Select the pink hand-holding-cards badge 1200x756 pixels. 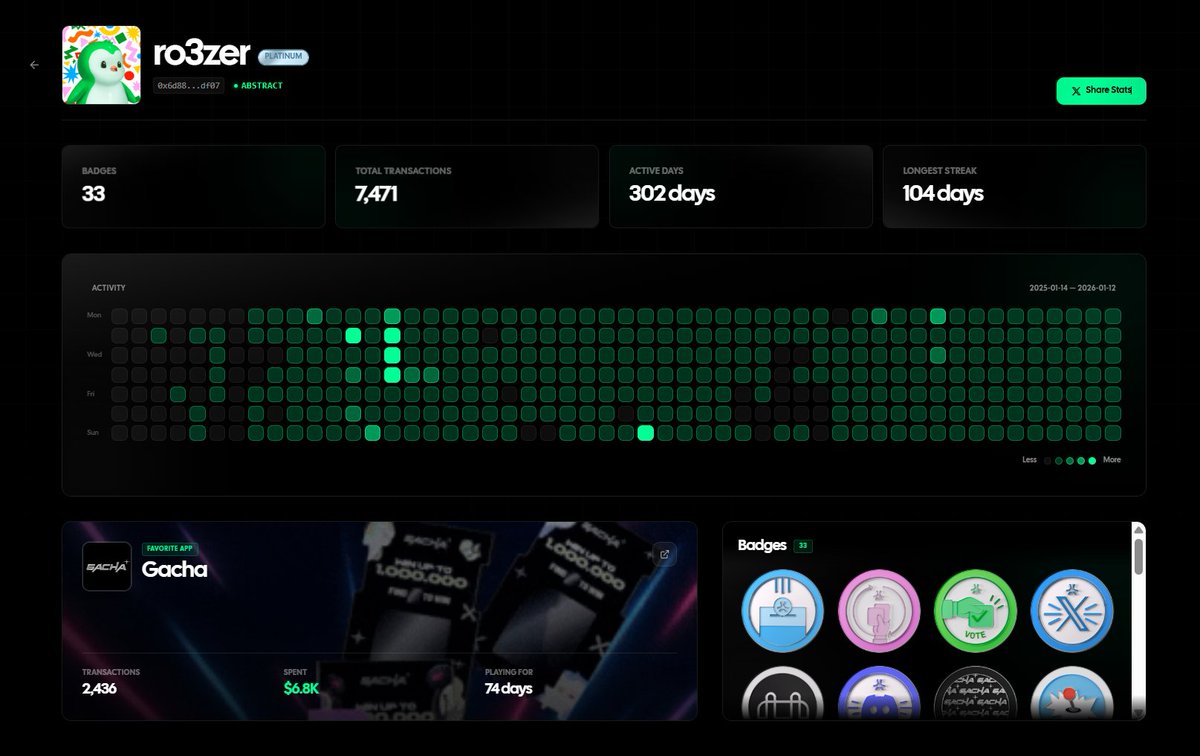(879, 611)
